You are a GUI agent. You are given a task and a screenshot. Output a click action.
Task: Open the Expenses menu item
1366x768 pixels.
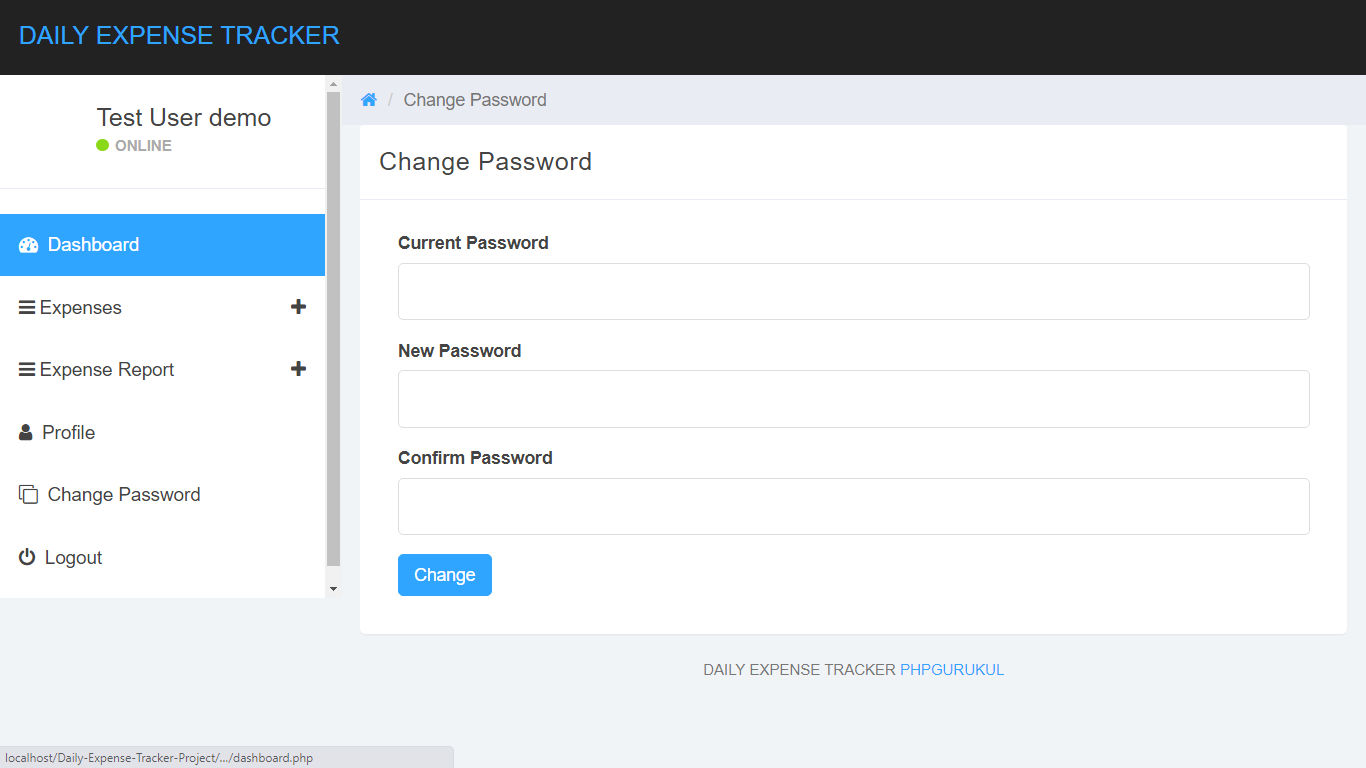pos(80,307)
